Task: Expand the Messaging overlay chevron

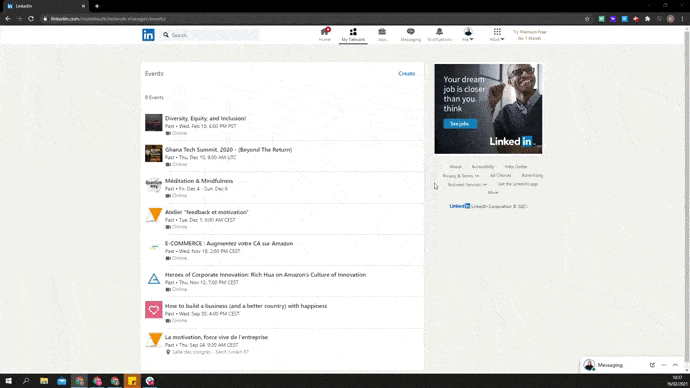Action: tap(675, 365)
